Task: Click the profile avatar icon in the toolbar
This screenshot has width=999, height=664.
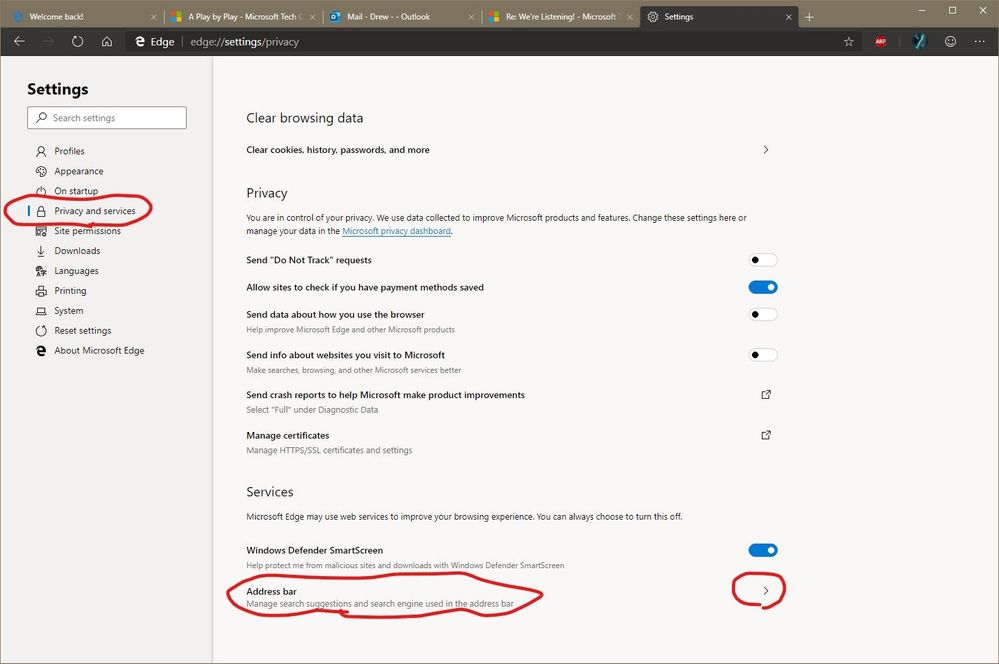Action: tap(919, 41)
